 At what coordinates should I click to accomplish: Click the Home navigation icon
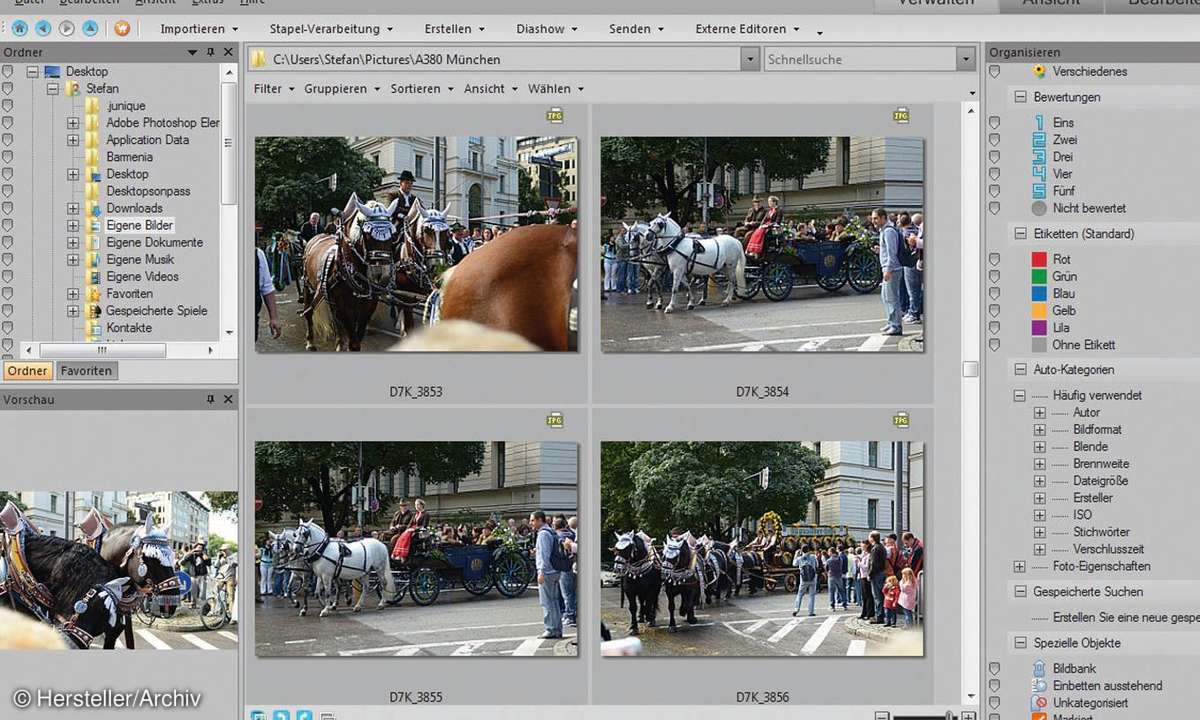[x=19, y=29]
